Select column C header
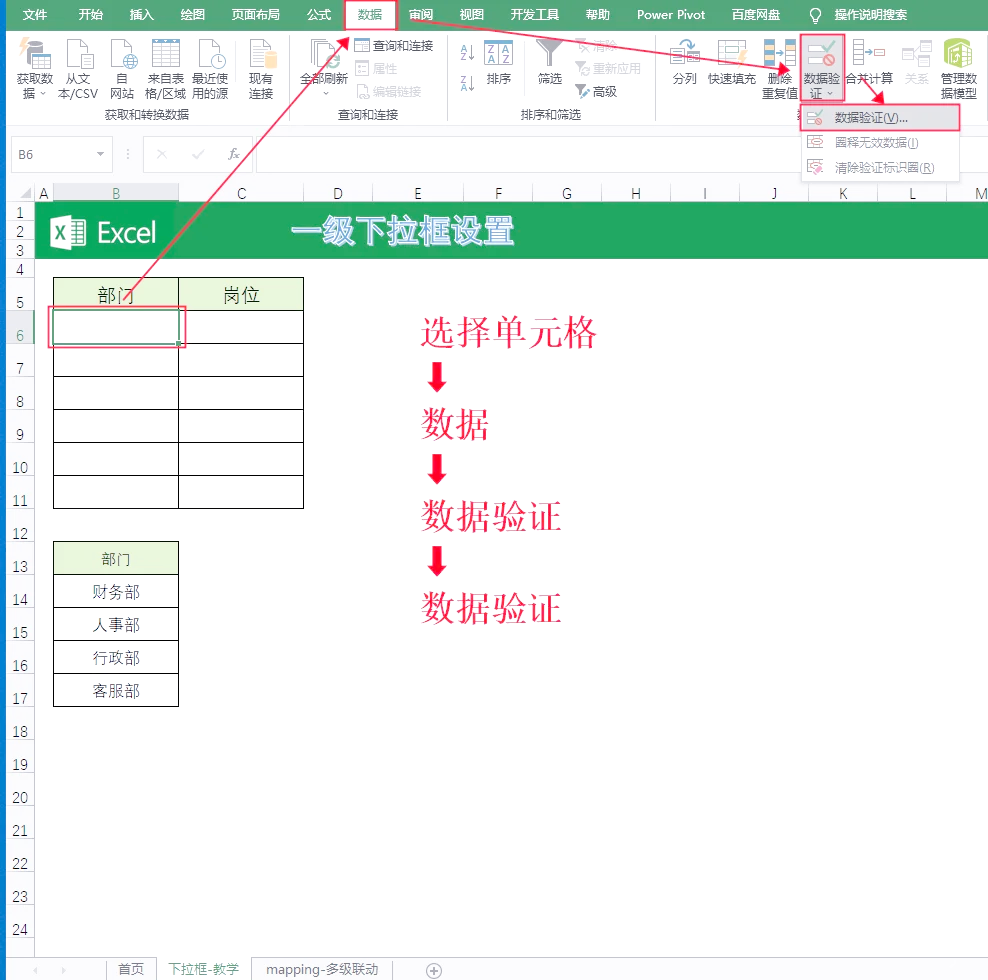988x980 pixels. 241,193
